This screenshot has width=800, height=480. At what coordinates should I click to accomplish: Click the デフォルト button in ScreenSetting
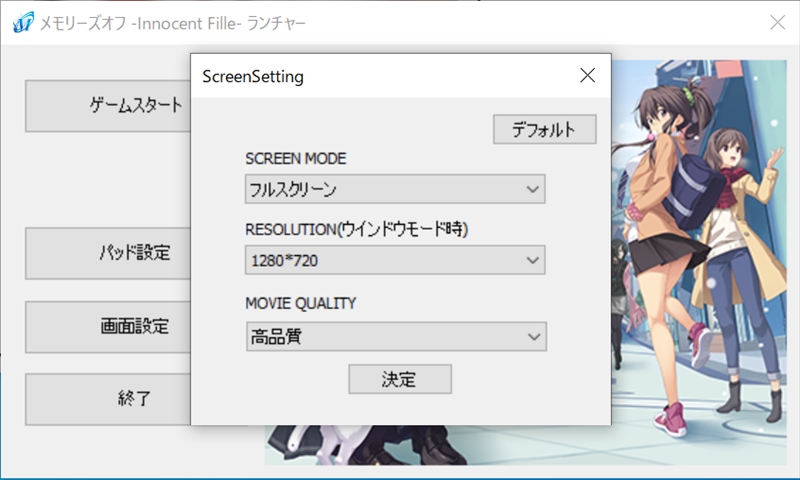pos(544,129)
